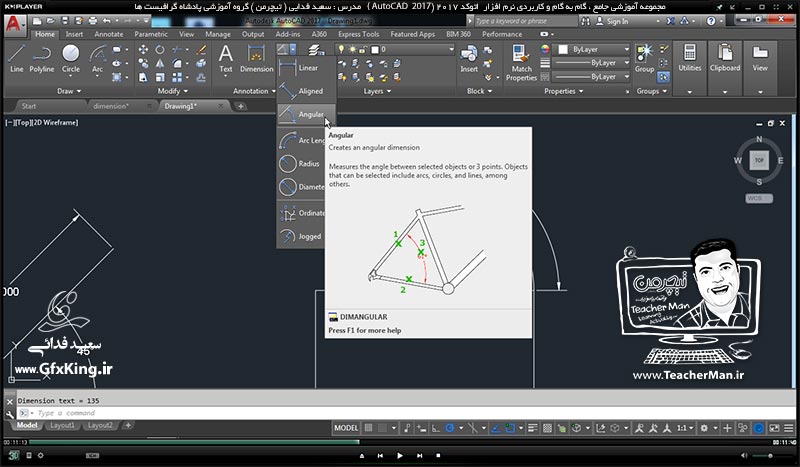Open the Parametric ribbon tab

[x=151, y=34]
